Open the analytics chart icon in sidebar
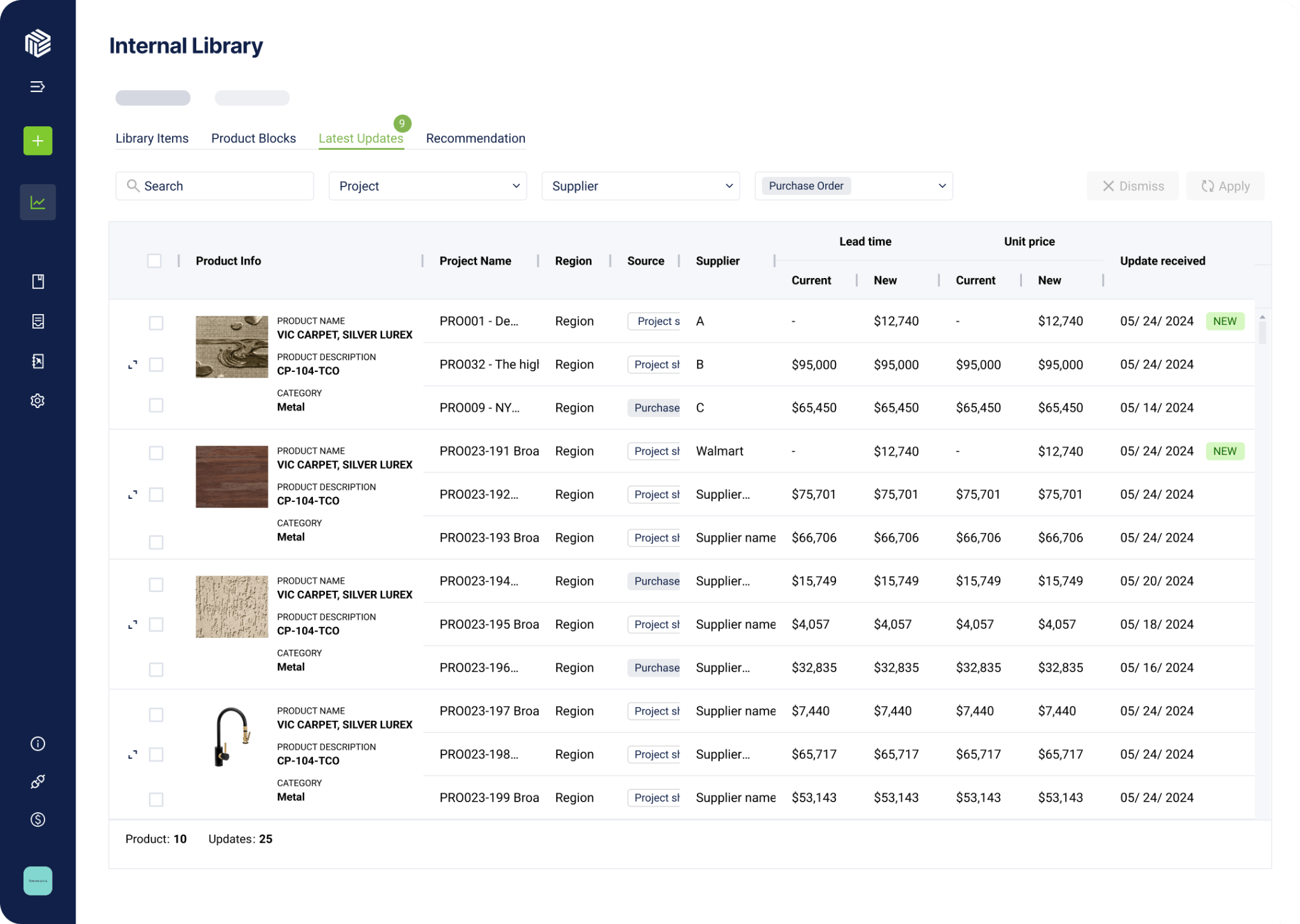Screen dimensions: 1300x924 tap(37, 202)
